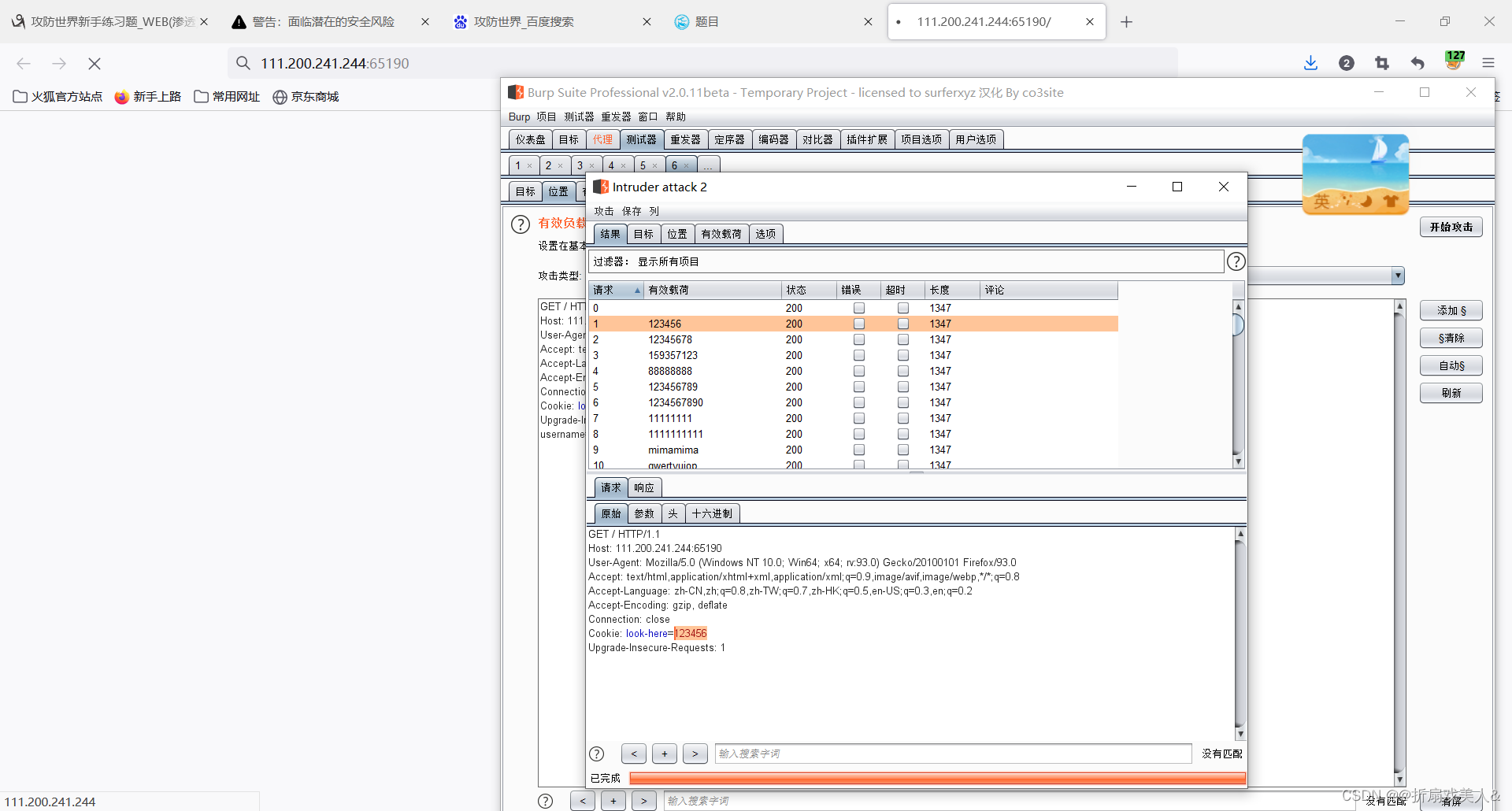Click the 自动§ button
Viewport: 1512px width, 811px height.
click(1451, 365)
